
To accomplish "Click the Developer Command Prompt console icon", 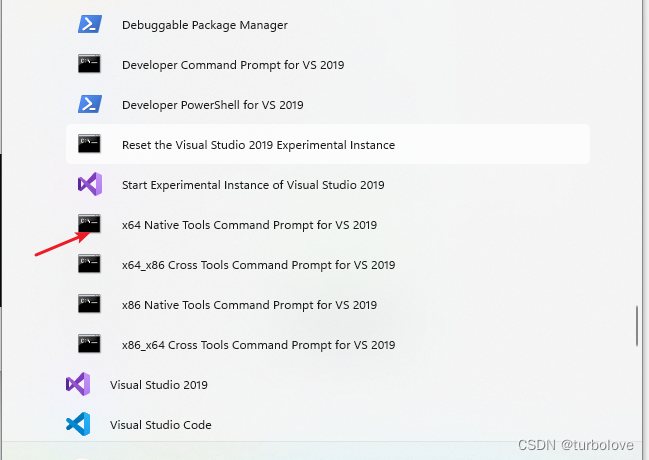I will pyautogui.click(x=89, y=64).
